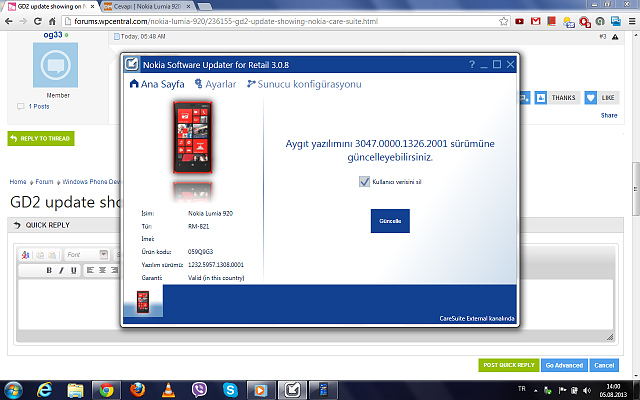Report post via warning triangle icon
Image resolution: width=640 pixels, height=400 pixels.
click(615, 37)
